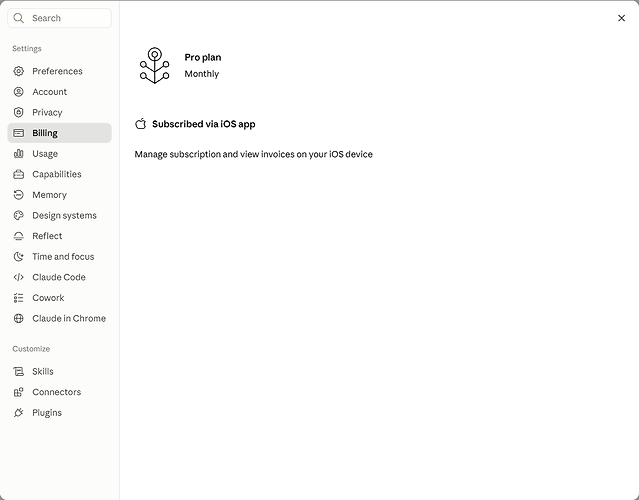Click the Memory history icon

pyautogui.click(x=18, y=195)
